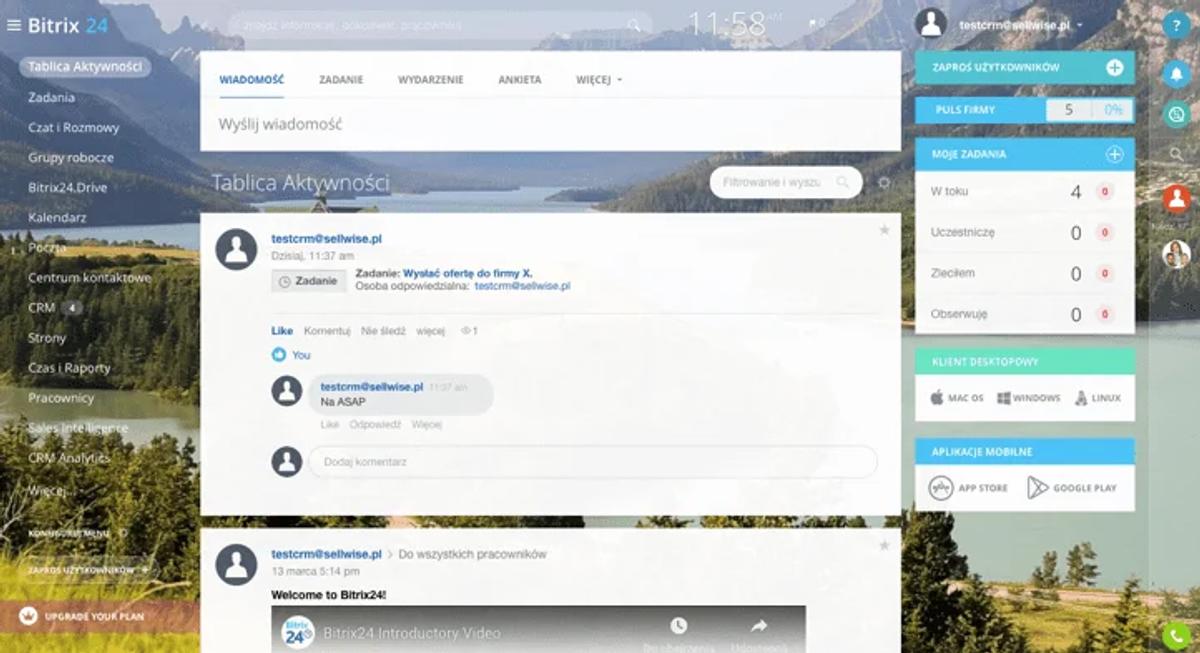Click Komentuj under the task post
Image resolution: width=1200 pixels, height=653 pixels.
[x=327, y=330]
